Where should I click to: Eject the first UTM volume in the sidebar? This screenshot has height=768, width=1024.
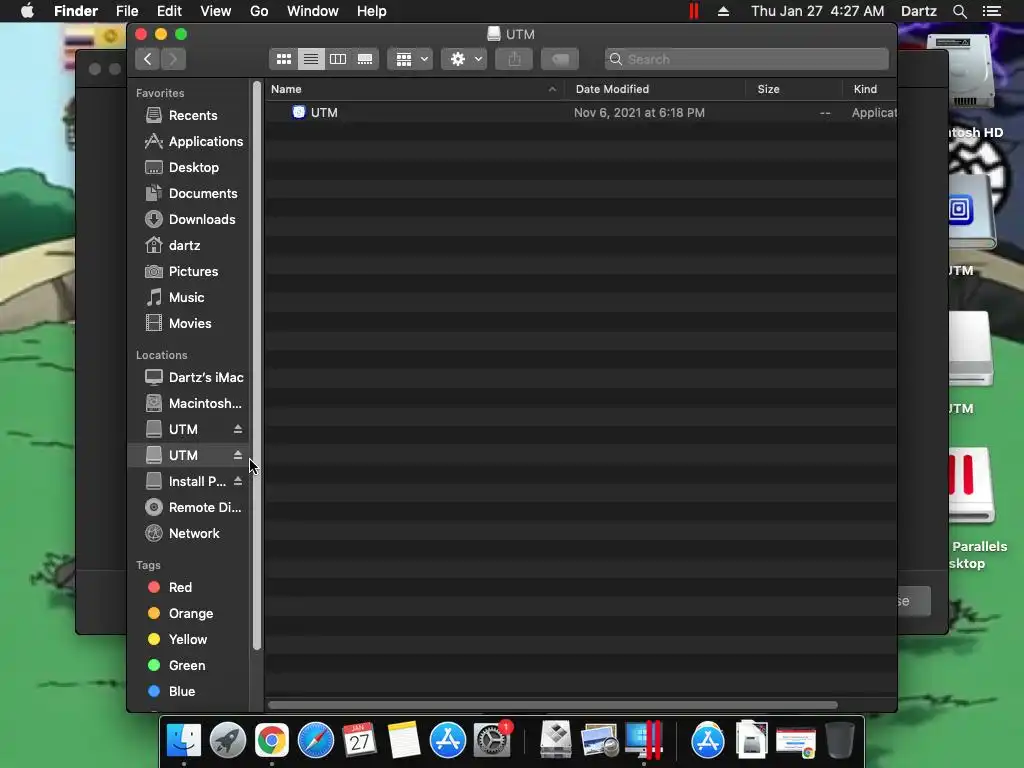[238, 429]
